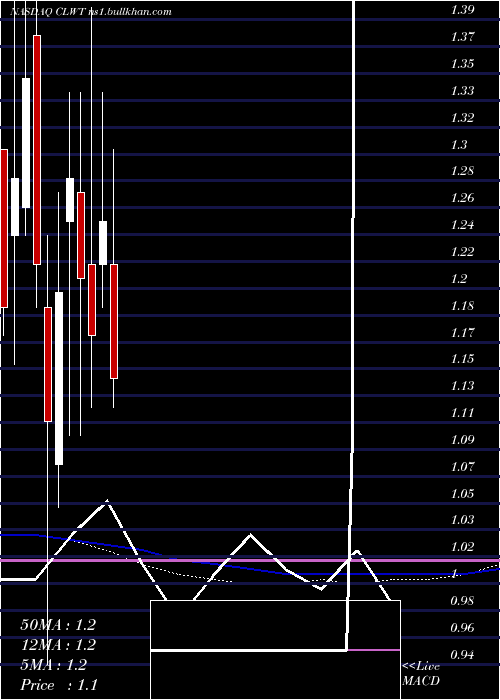Click the 0.96 price axis label
500x700 pixels.
(462, 628)
